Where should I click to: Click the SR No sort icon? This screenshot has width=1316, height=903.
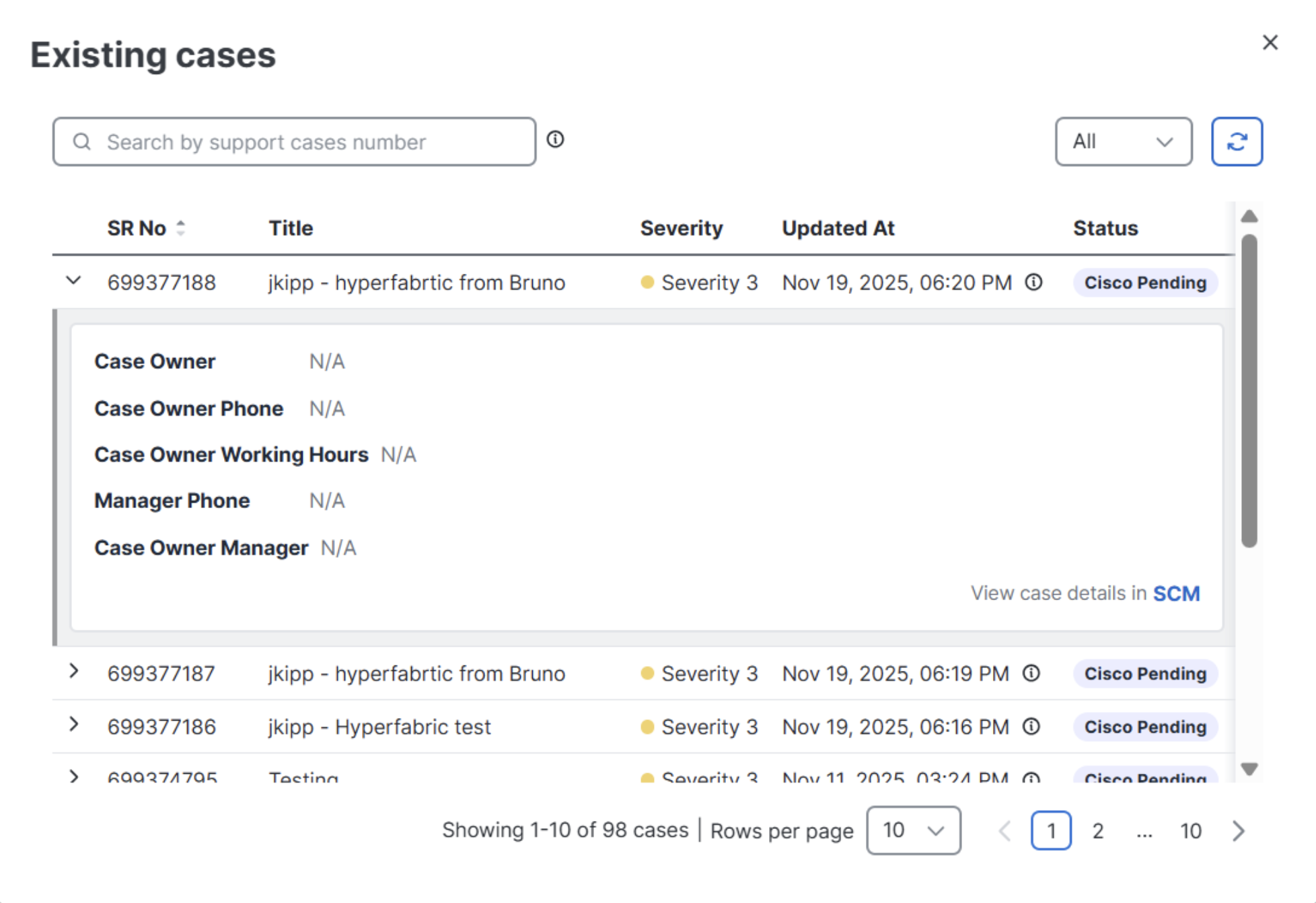coord(180,228)
